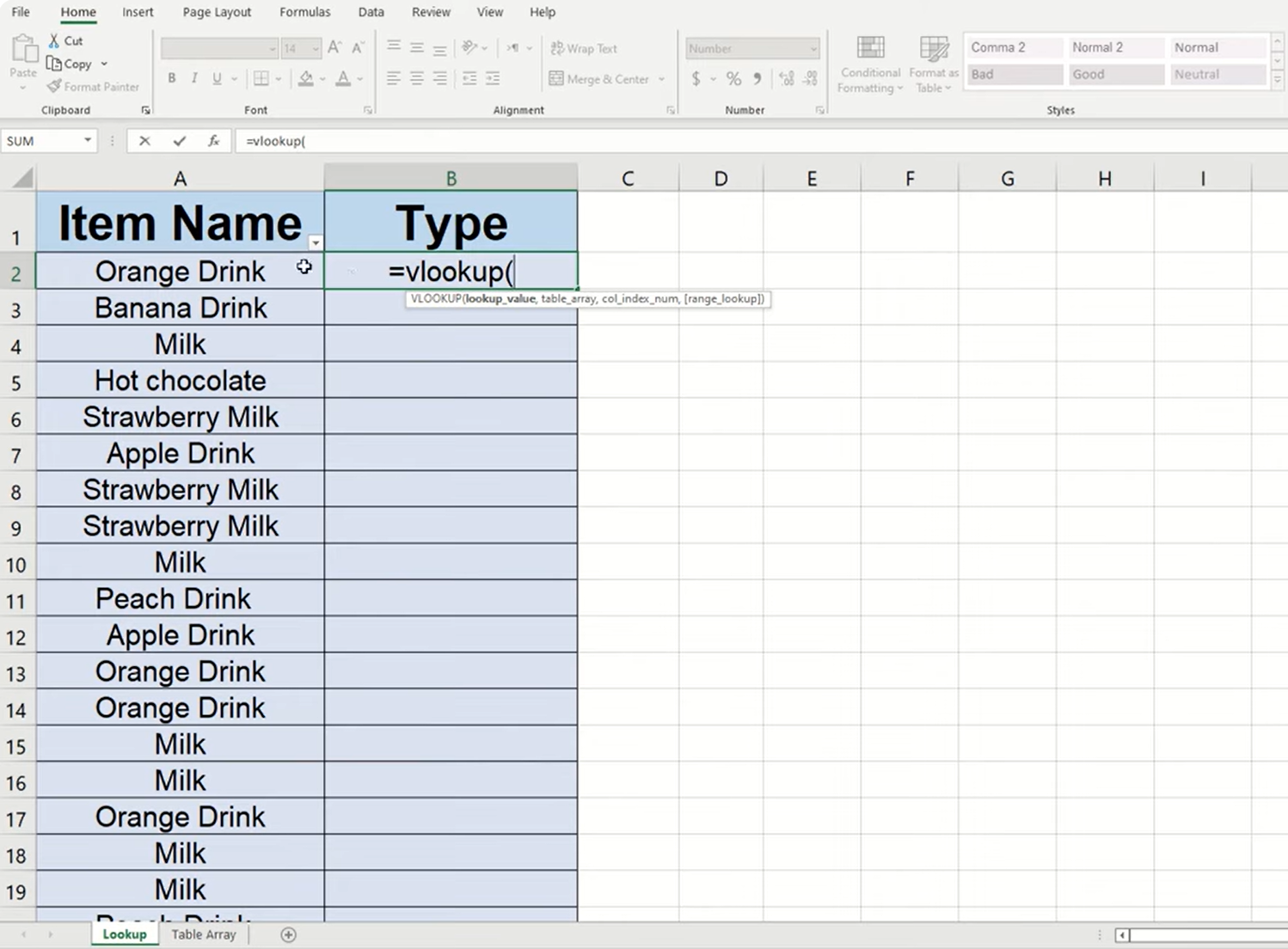The width and height of the screenshot is (1288, 949).
Task: Apply Percent Style format
Action: [733, 79]
